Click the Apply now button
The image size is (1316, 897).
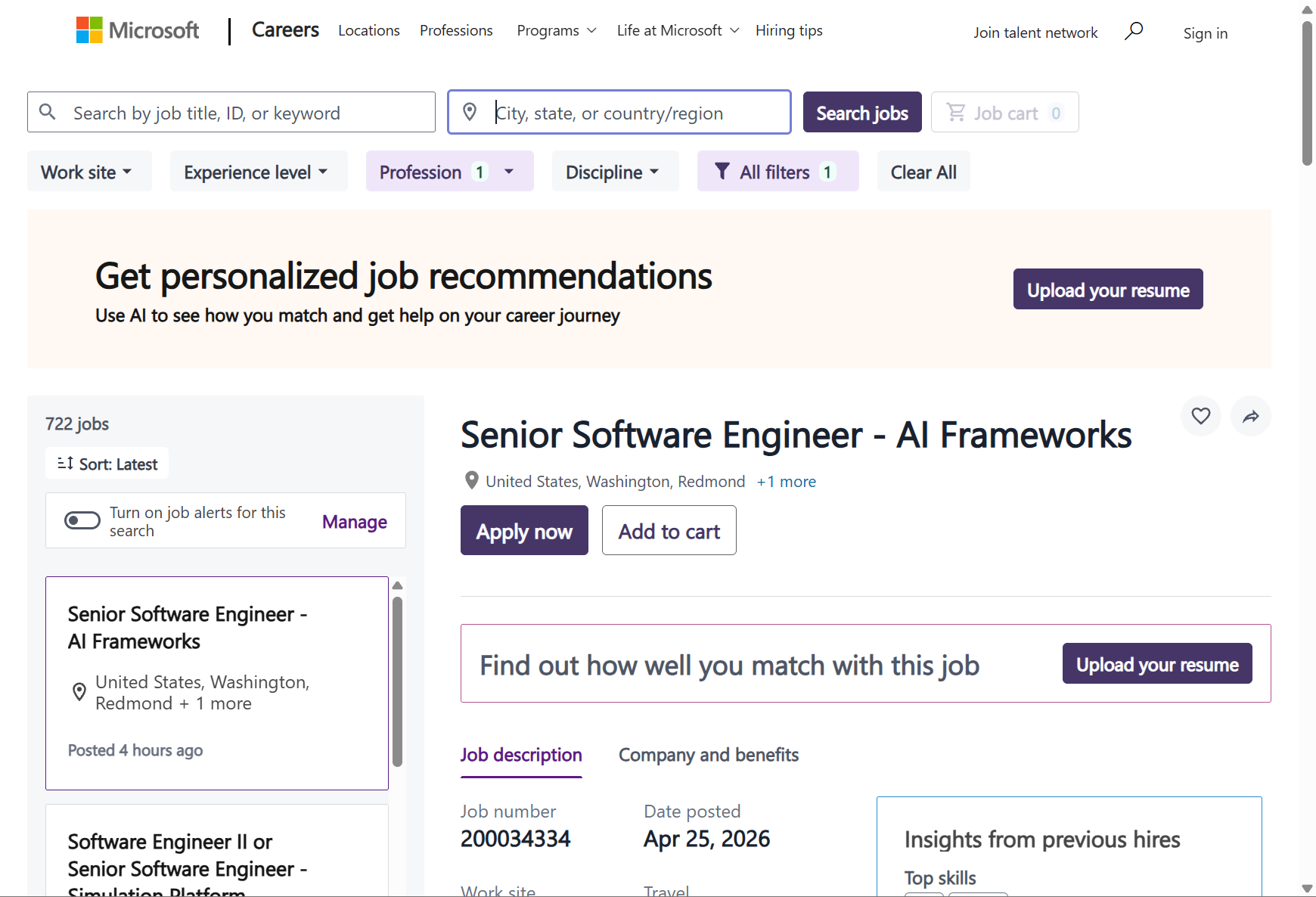coord(523,531)
